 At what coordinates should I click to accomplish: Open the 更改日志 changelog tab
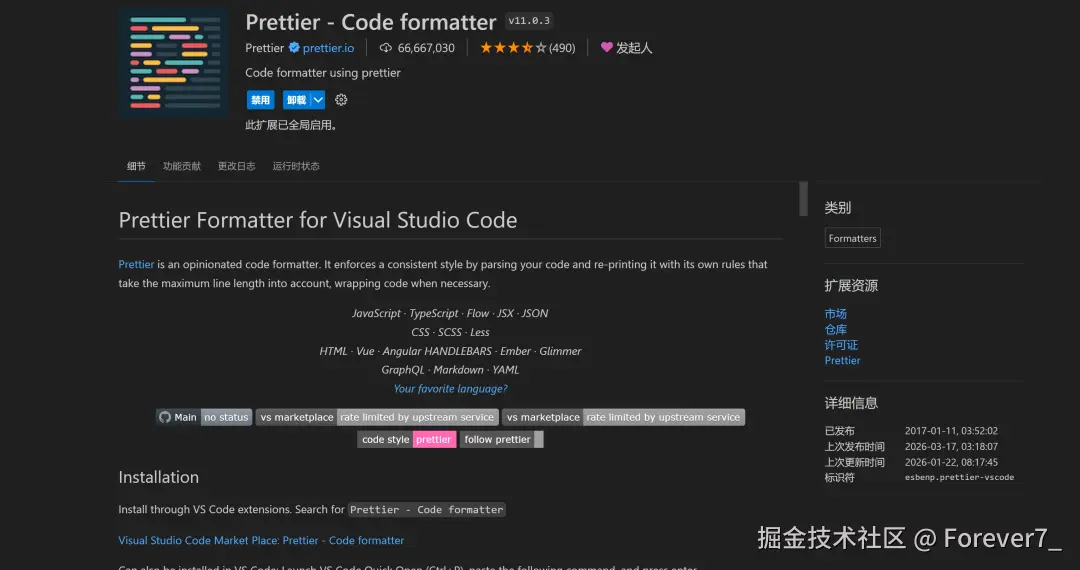(x=237, y=166)
